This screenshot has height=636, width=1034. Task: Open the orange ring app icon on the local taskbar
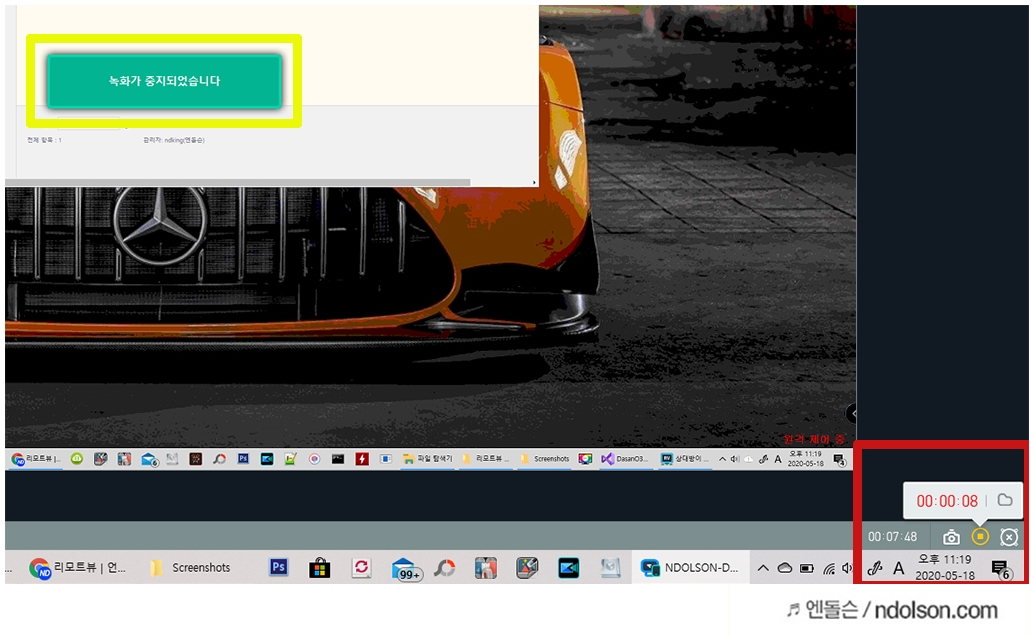(x=444, y=567)
